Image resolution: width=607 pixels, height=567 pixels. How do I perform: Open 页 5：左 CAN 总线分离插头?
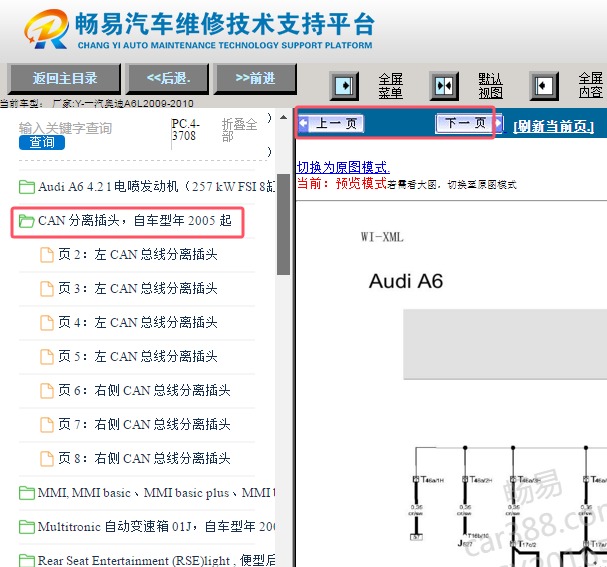(x=138, y=357)
